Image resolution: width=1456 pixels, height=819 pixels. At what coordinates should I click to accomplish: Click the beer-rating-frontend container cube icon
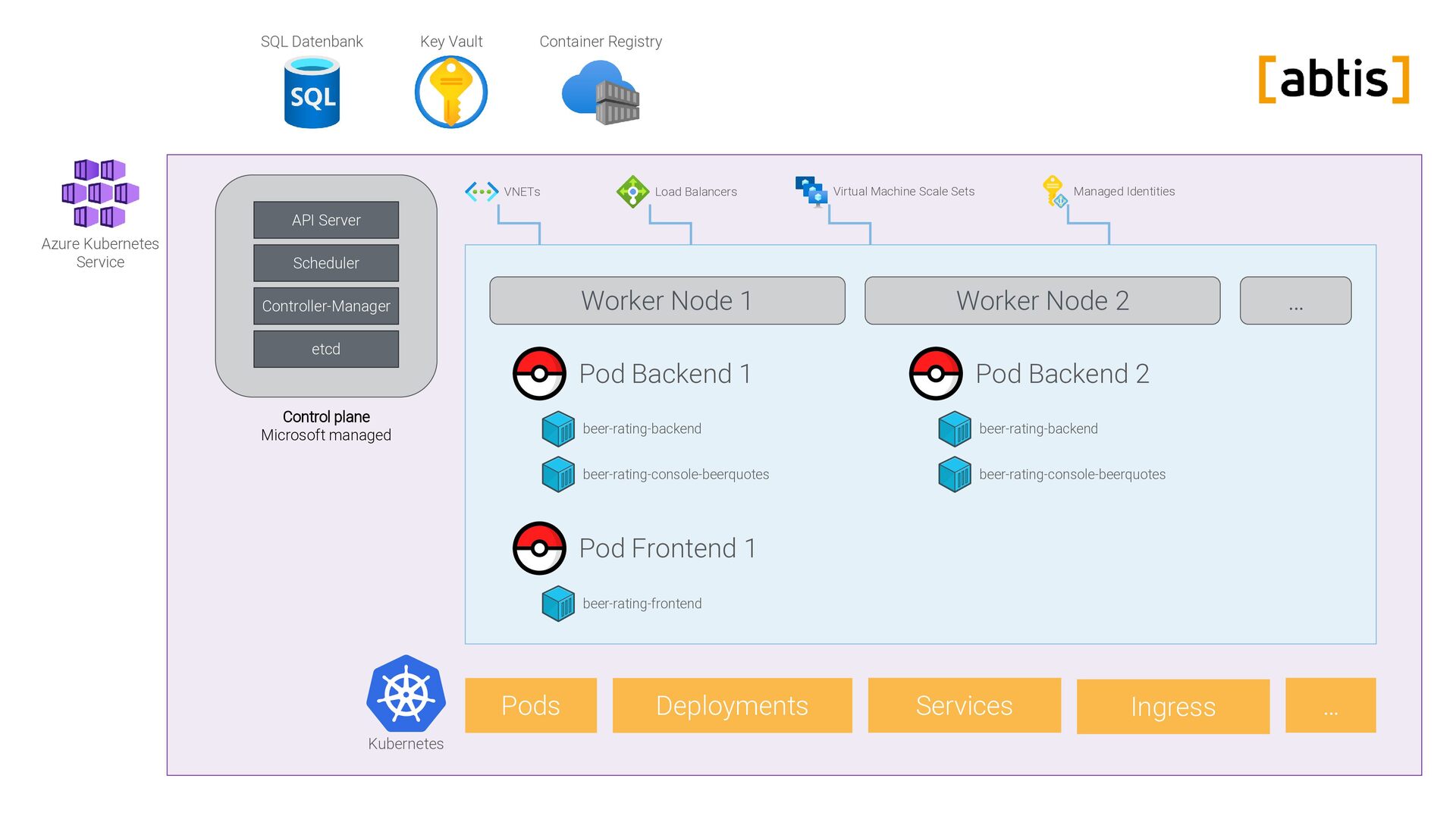[x=559, y=604]
